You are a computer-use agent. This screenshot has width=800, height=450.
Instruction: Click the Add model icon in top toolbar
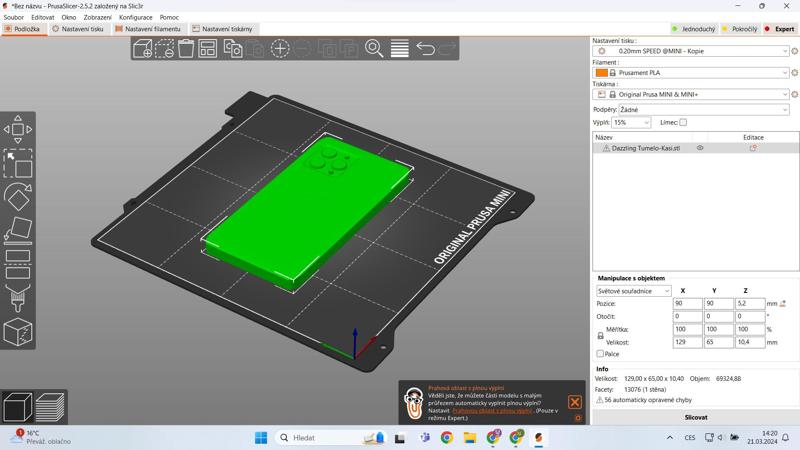click(x=143, y=48)
